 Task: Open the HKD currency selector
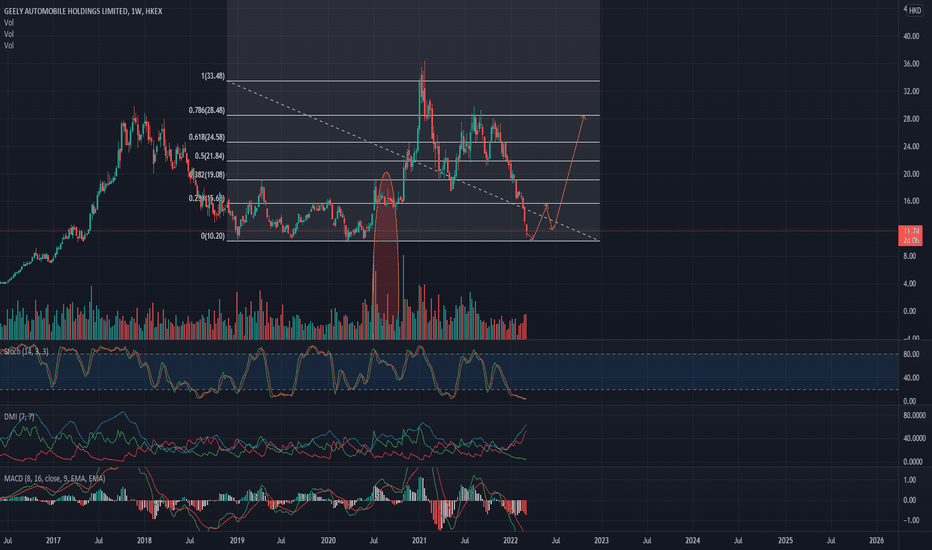[915, 11]
